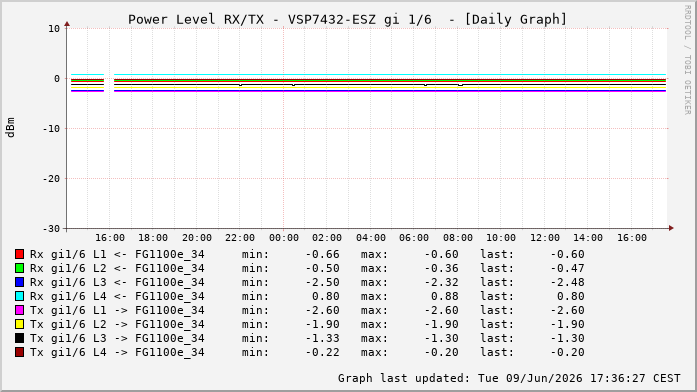Viewport: 697px width, 392px height.
Task: Click the Rx L4 max value 0.88
Action: click(445, 296)
